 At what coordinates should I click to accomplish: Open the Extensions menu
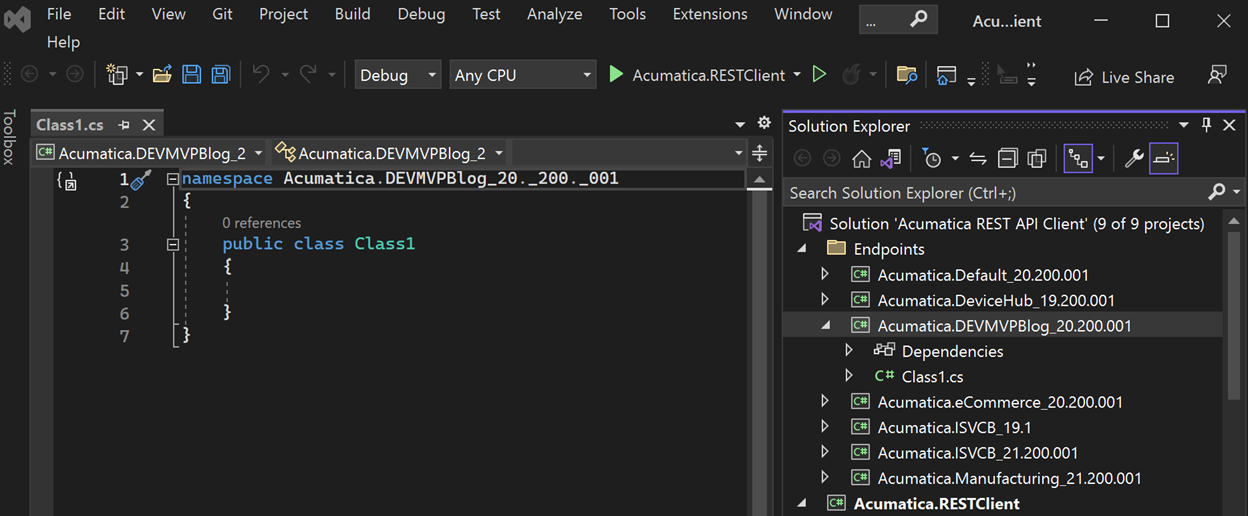(710, 14)
